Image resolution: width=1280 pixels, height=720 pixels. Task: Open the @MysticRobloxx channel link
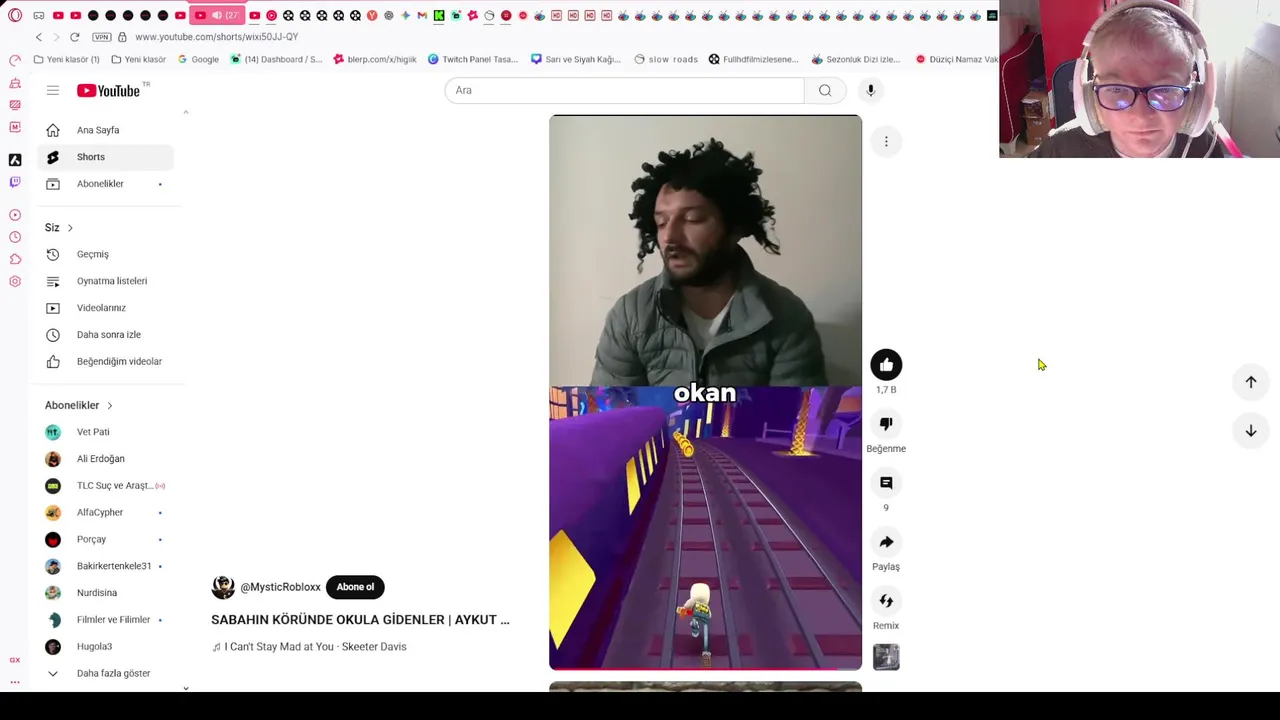280,587
